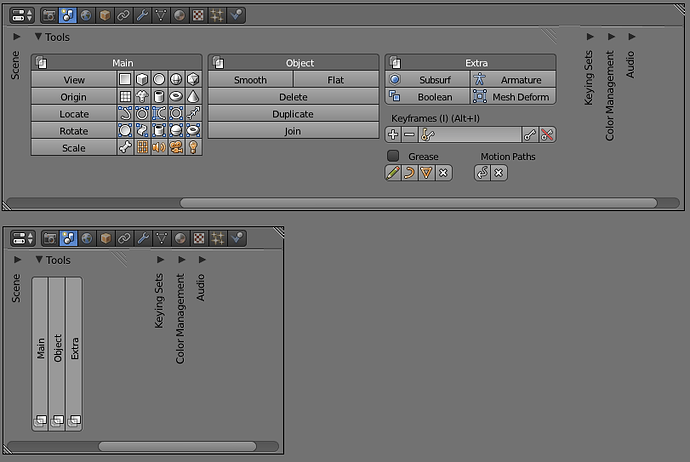Click the Grease pencil Draw icon
The width and height of the screenshot is (690, 462).
click(393, 173)
